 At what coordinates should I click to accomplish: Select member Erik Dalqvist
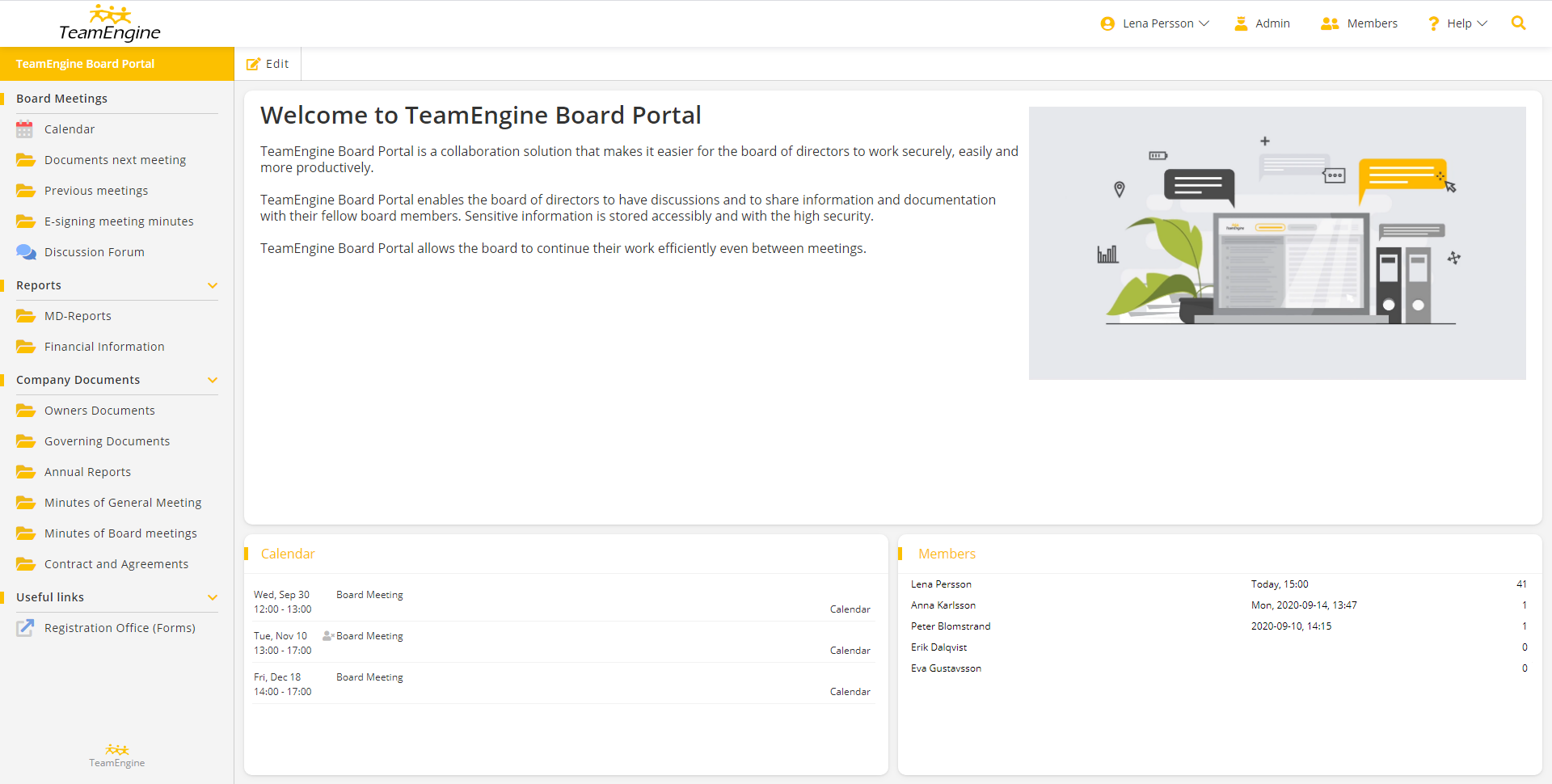pos(938,647)
